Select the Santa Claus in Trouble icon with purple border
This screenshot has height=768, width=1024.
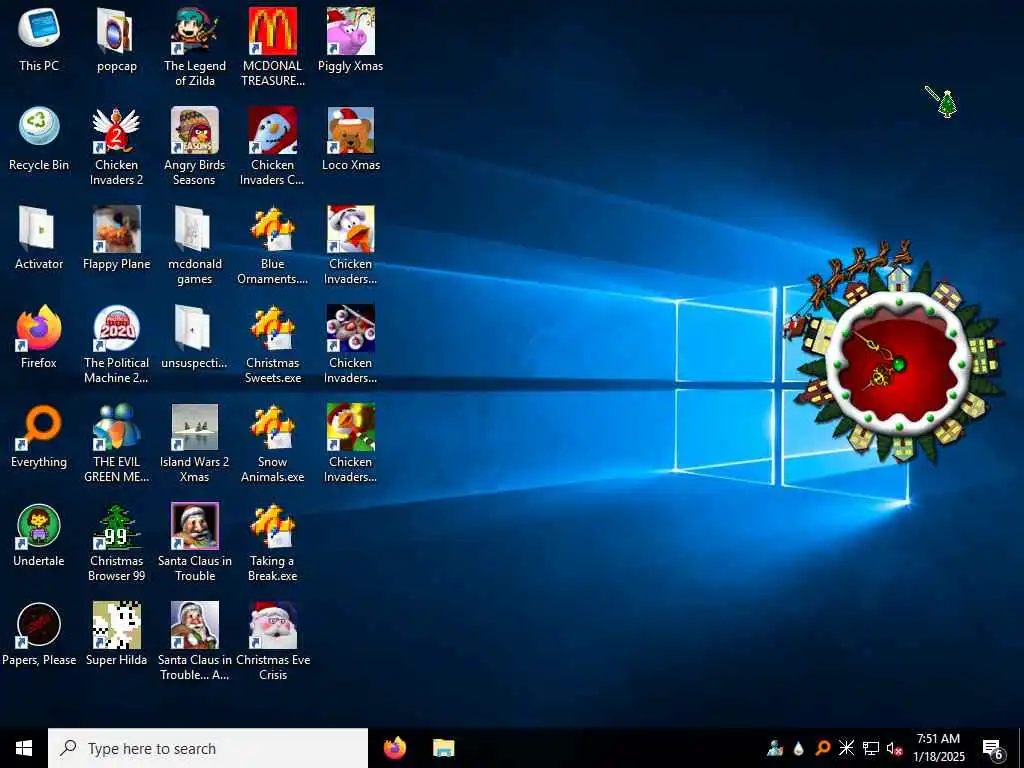[x=195, y=542]
